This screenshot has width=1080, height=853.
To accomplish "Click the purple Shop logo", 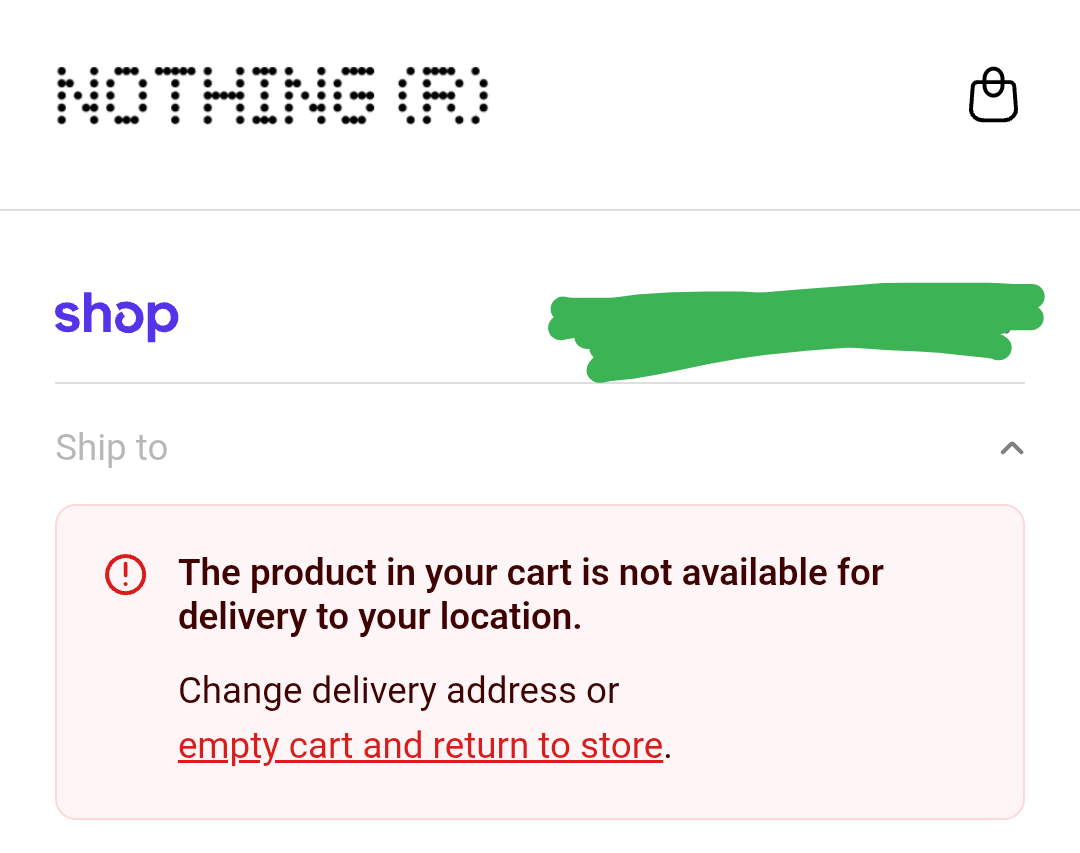I will (x=116, y=317).
